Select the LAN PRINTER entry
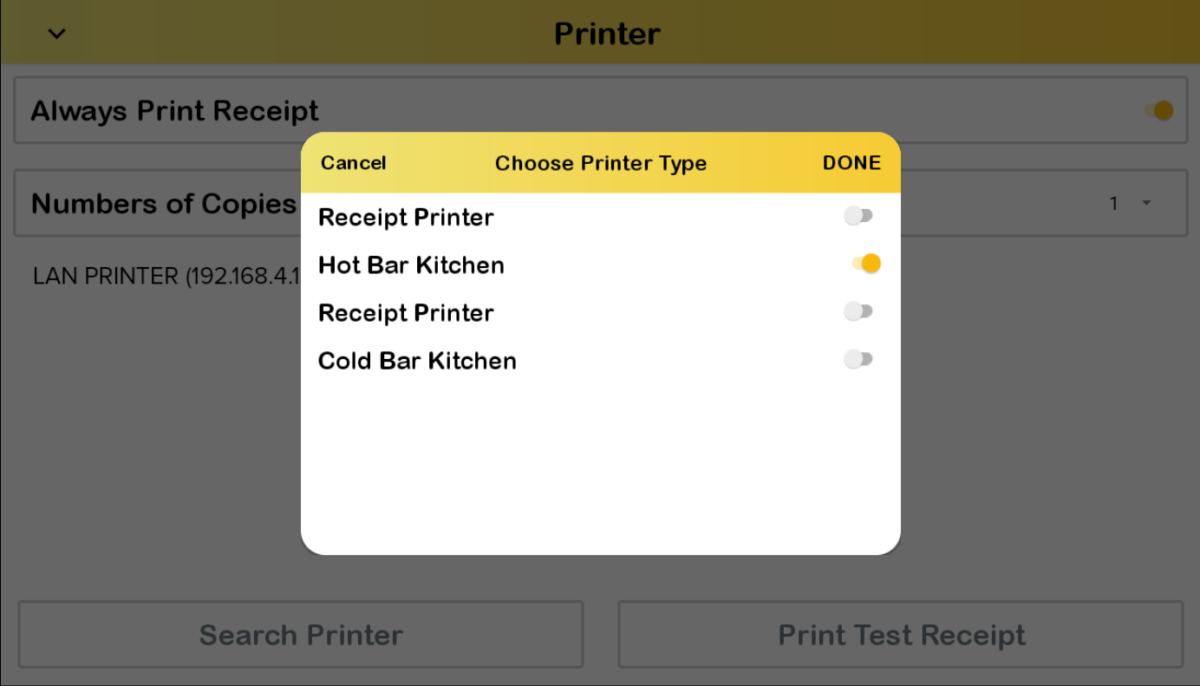Viewport: 1200px width, 686px height. pyautogui.click(x=165, y=276)
